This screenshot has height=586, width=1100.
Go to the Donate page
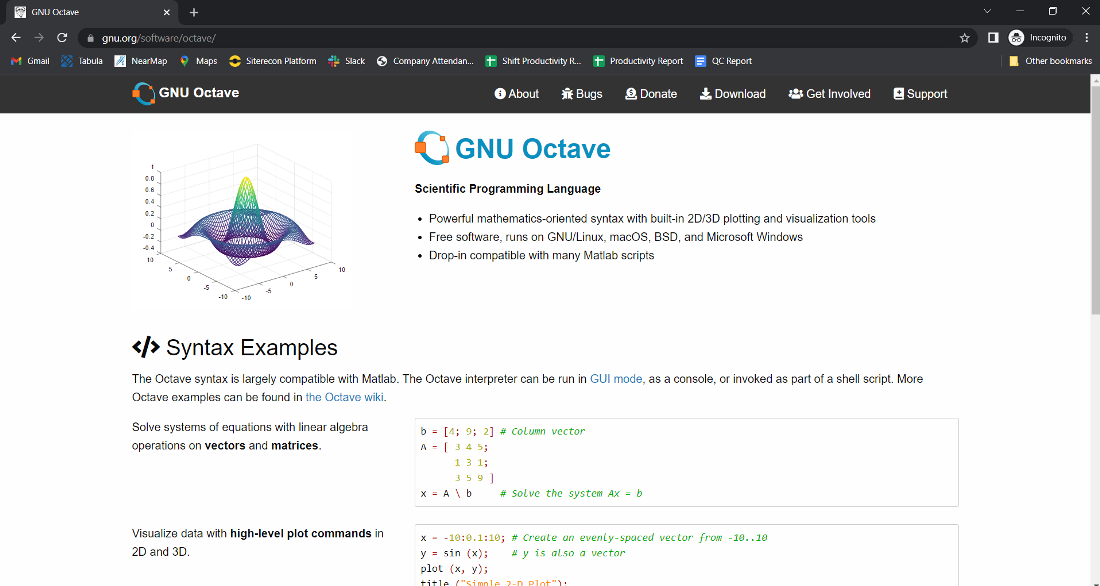pos(651,94)
